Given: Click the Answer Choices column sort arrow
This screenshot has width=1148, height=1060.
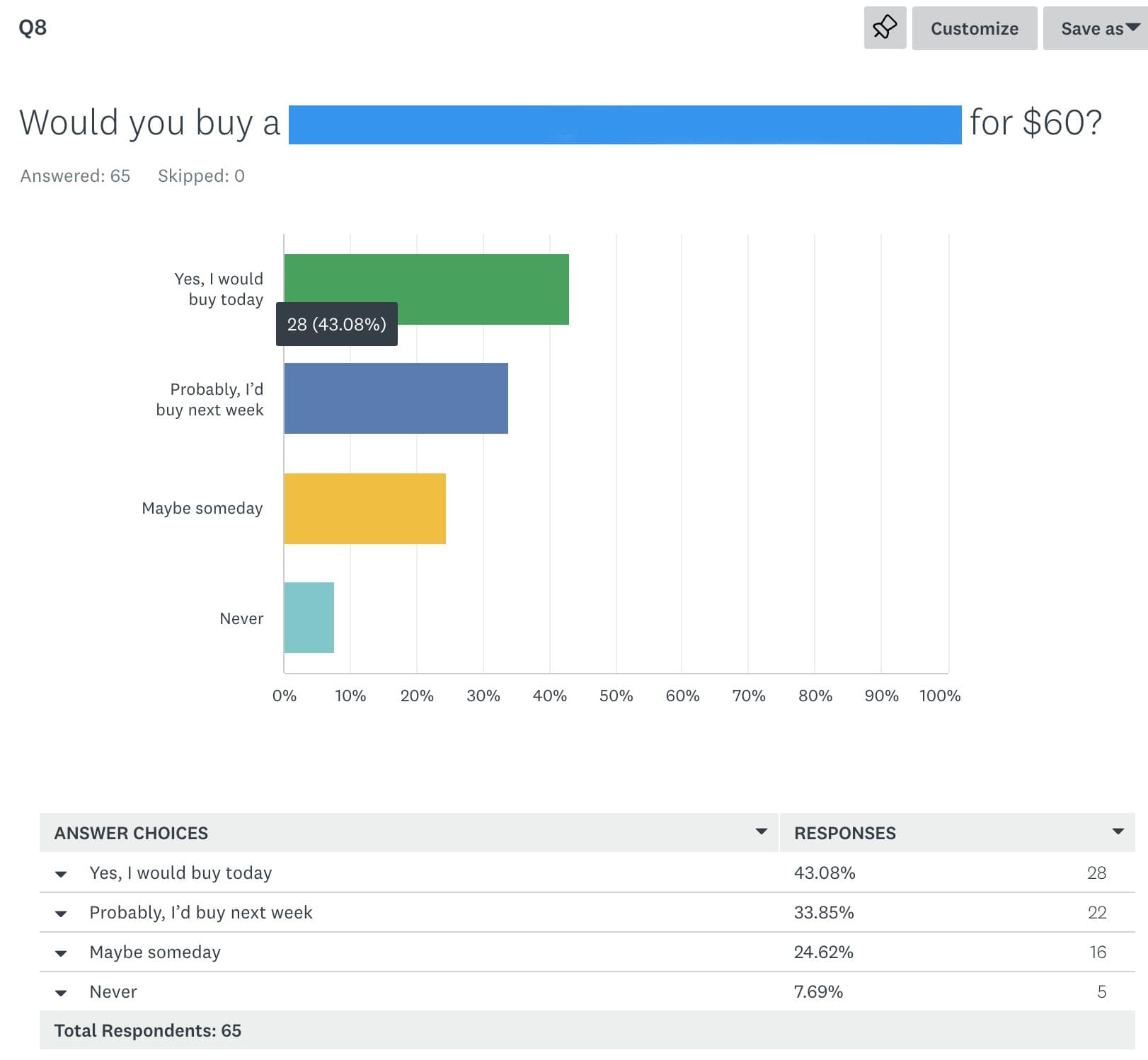Looking at the screenshot, I should [x=761, y=831].
